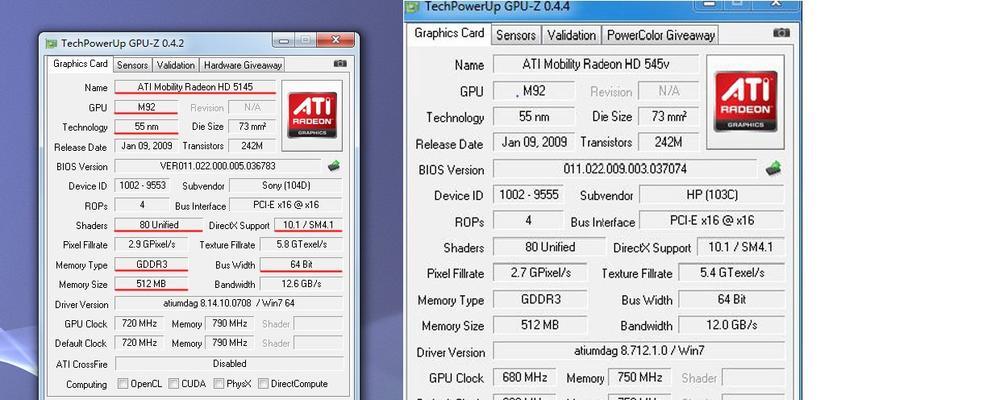Viewport: 1008px width, 400px height.
Task: Enable the OpenCL checkbox
Action: tap(123, 383)
